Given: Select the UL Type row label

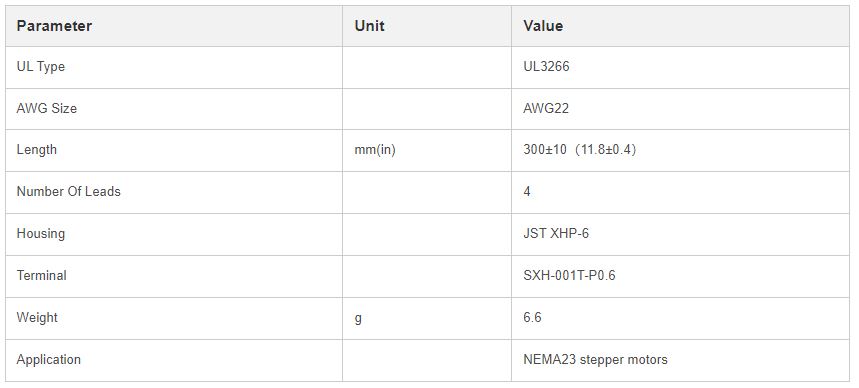Looking at the screenshot, I should [x=41, y=67].
